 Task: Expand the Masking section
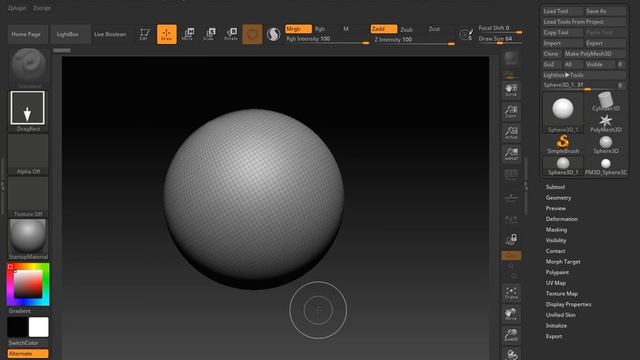pos(556,230)
